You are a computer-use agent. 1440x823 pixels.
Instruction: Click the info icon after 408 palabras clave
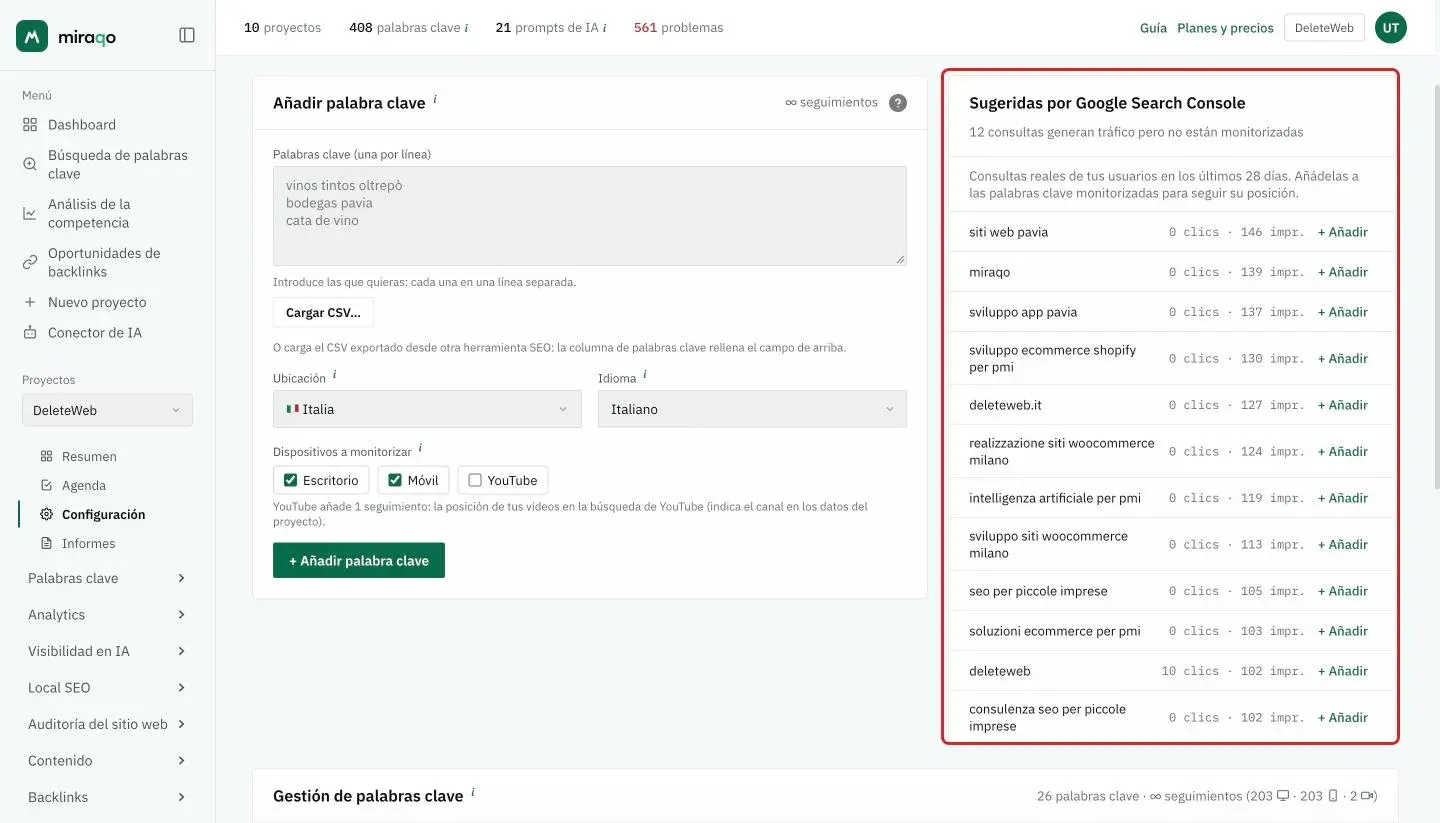(x=466, y=28)
